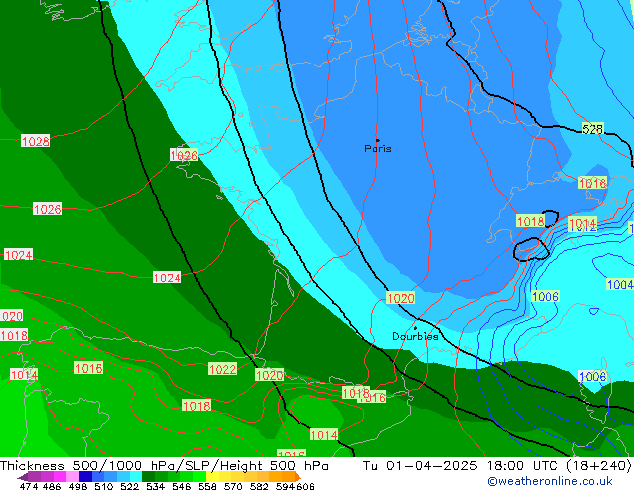Click the blue 1006 label beside the Alps

[x=545, y=297]
